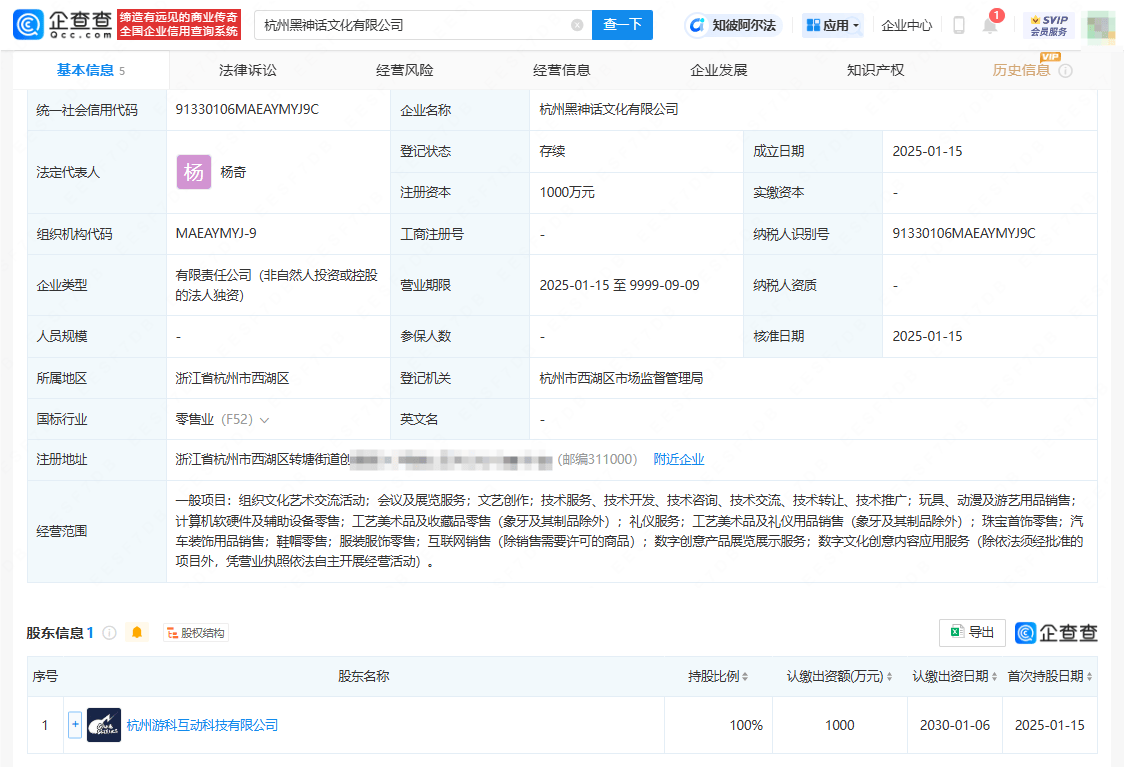Export shareholder table with 导出 button
The height and width of the screenshot is (767, 1124).
972,632
